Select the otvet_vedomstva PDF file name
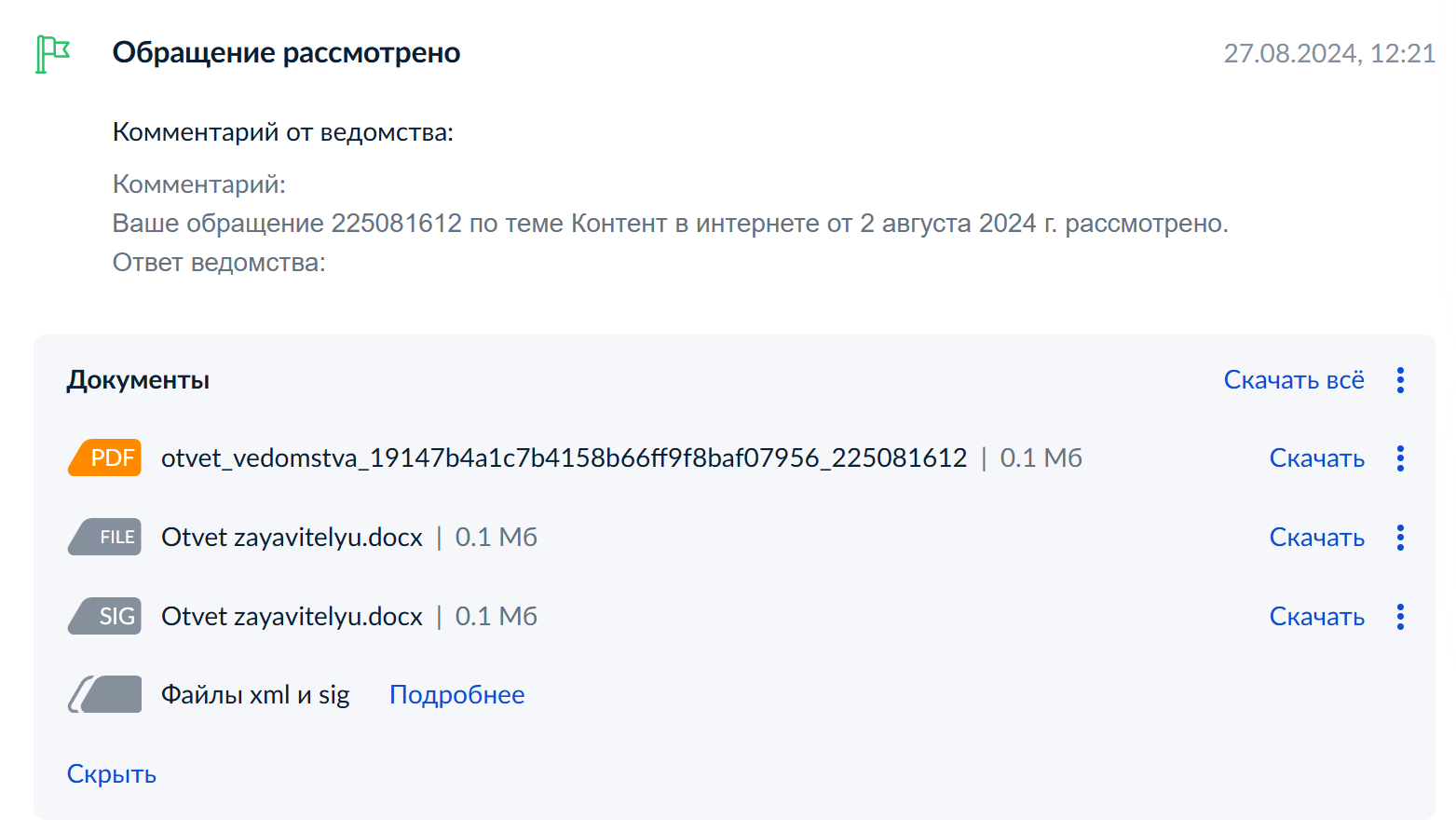The height and width of the screenshot is (833, 1456). pos(564,458)
